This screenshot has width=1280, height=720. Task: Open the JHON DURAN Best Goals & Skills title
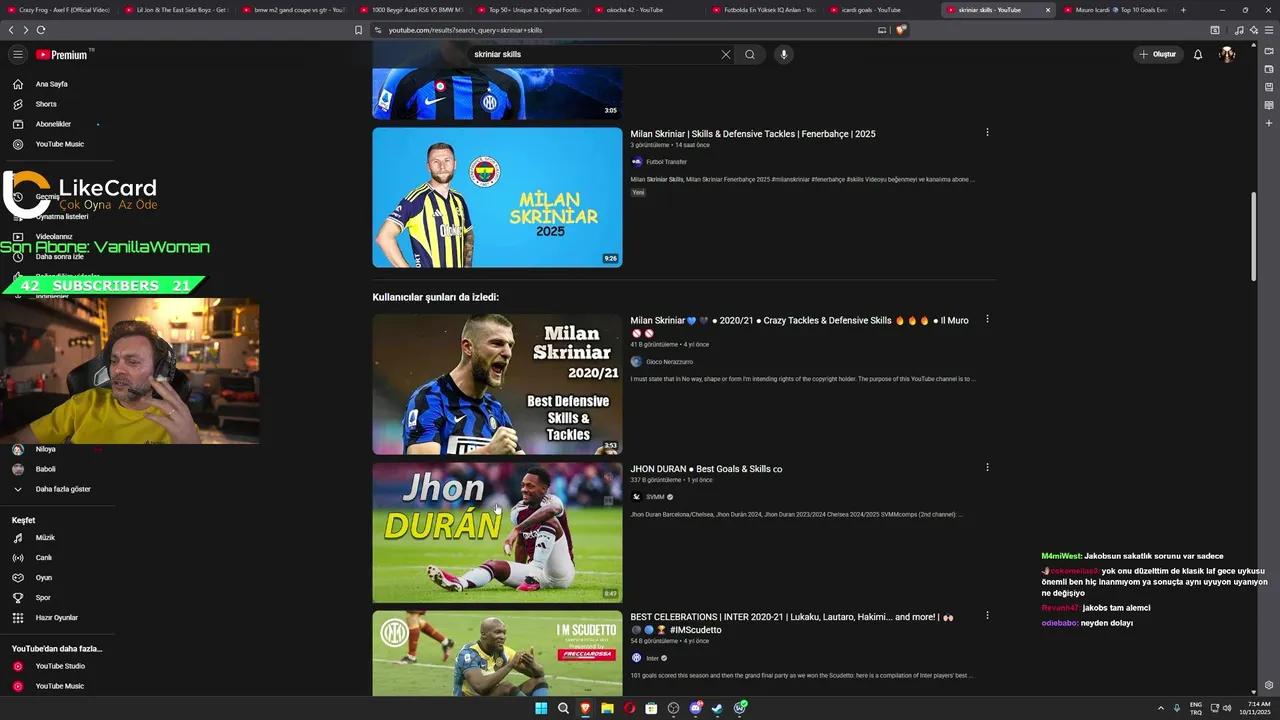pyautogui.click(x=706, y=469)
